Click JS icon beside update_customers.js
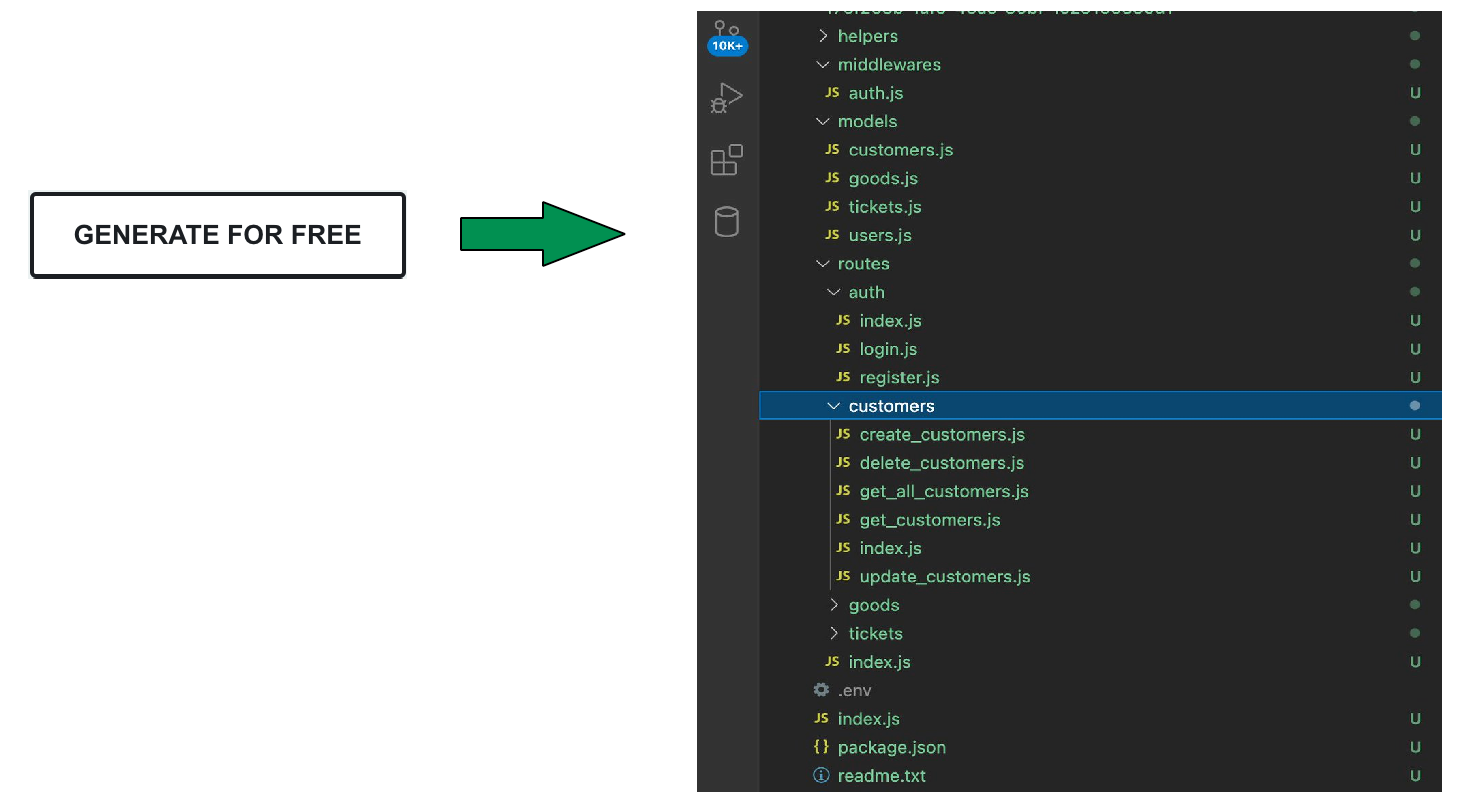 click(843, 576)
